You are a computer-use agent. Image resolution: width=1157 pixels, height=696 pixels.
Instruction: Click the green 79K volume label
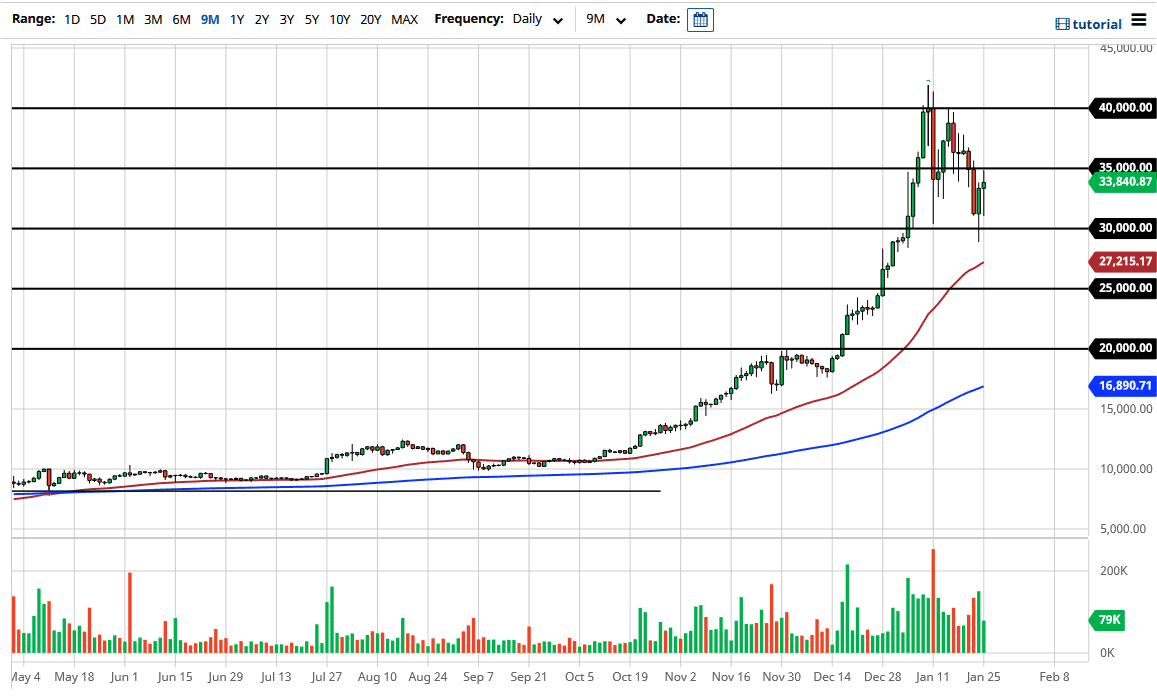tap(1107, 621)
